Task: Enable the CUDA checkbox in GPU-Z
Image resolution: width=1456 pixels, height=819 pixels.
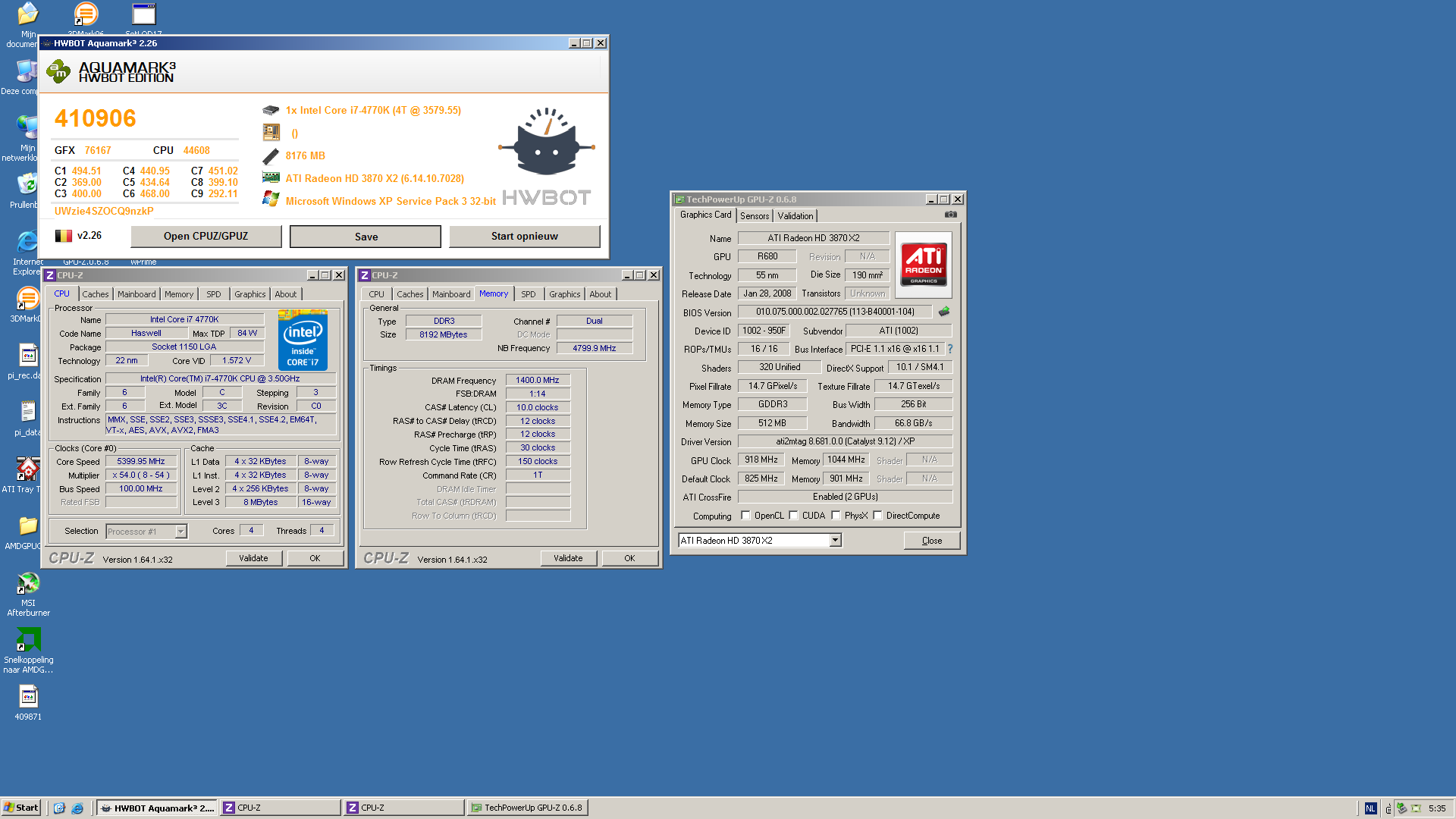Action: point(793,516)
